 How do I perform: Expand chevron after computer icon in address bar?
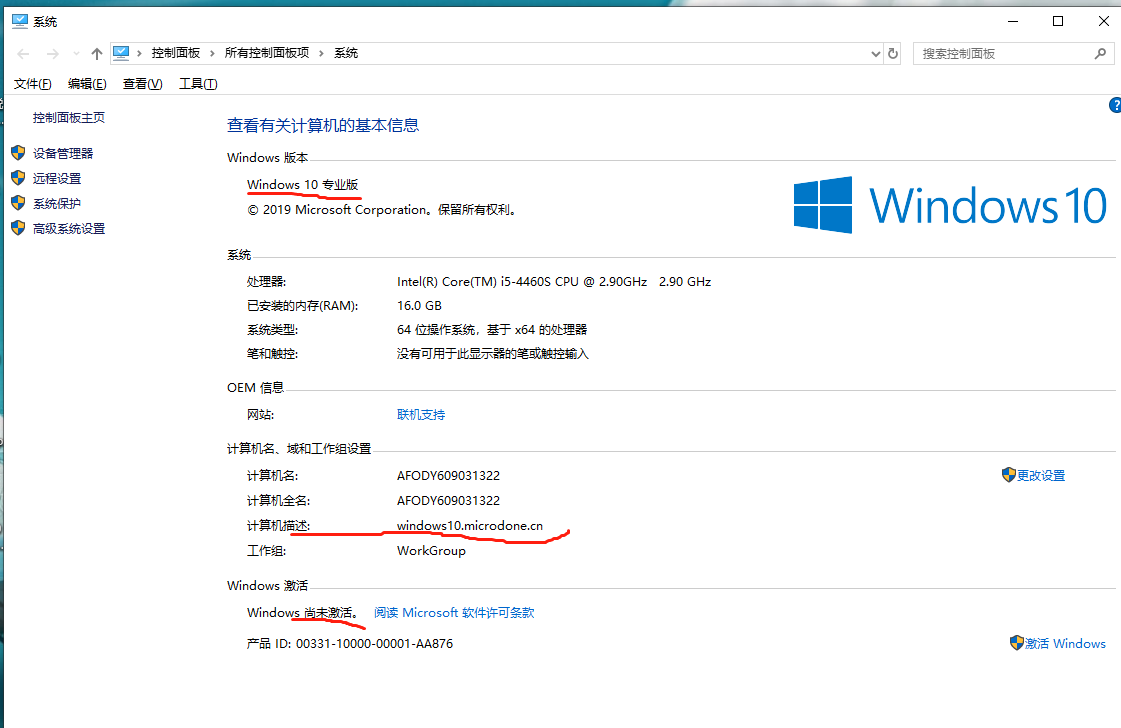139,54
